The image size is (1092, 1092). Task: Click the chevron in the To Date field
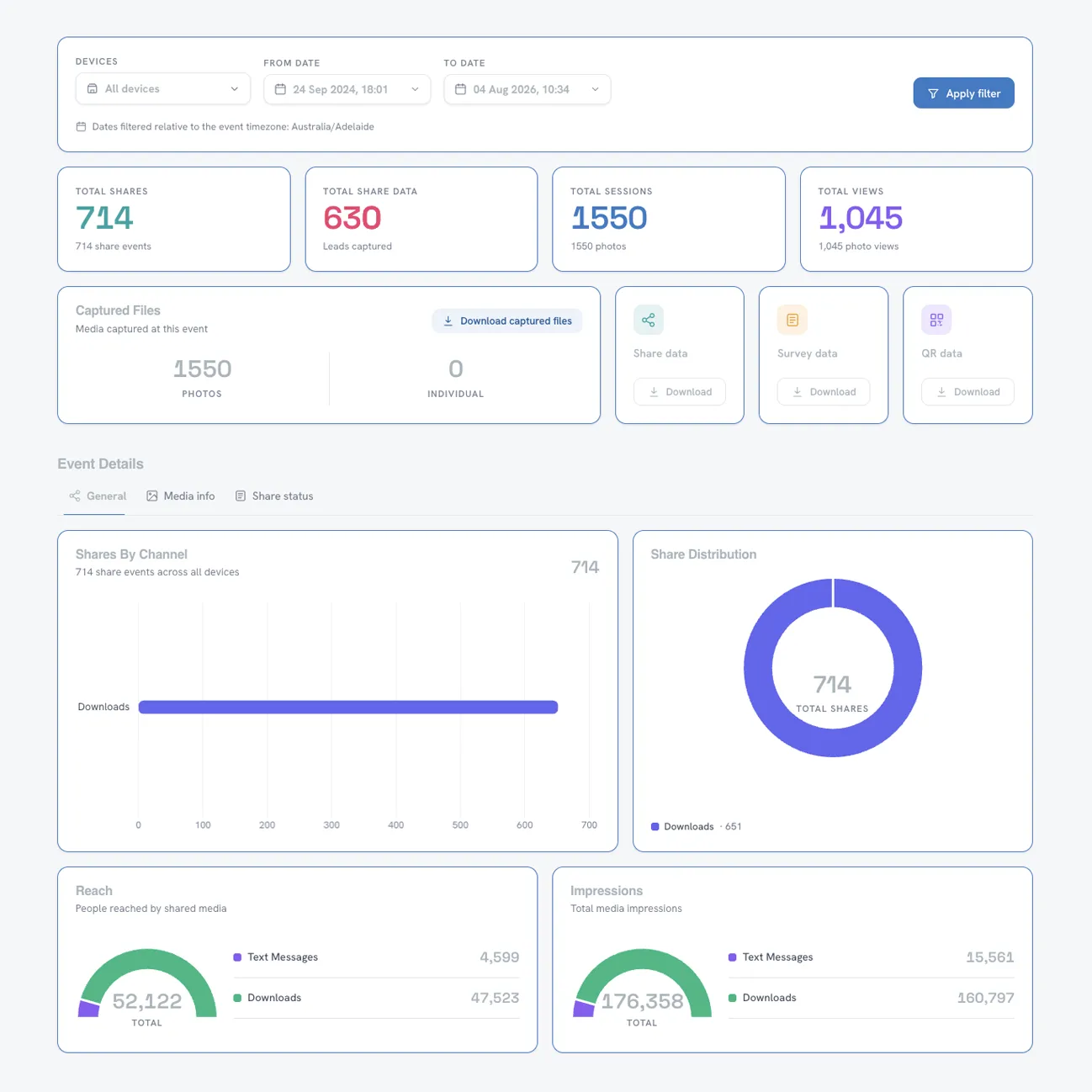(595, 89)
